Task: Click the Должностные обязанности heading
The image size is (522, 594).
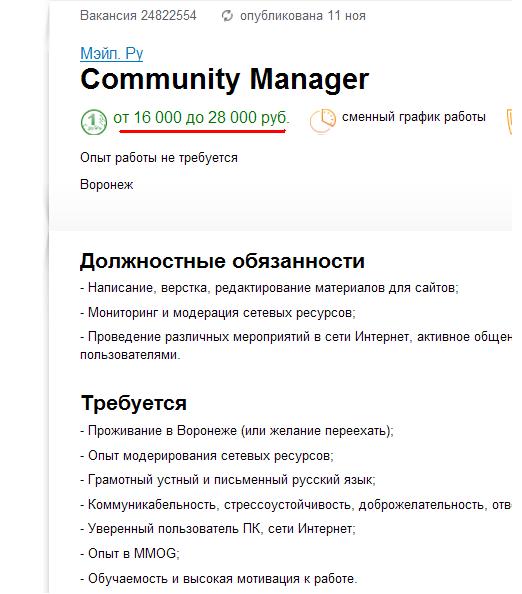Action: (x=222, y=261)
